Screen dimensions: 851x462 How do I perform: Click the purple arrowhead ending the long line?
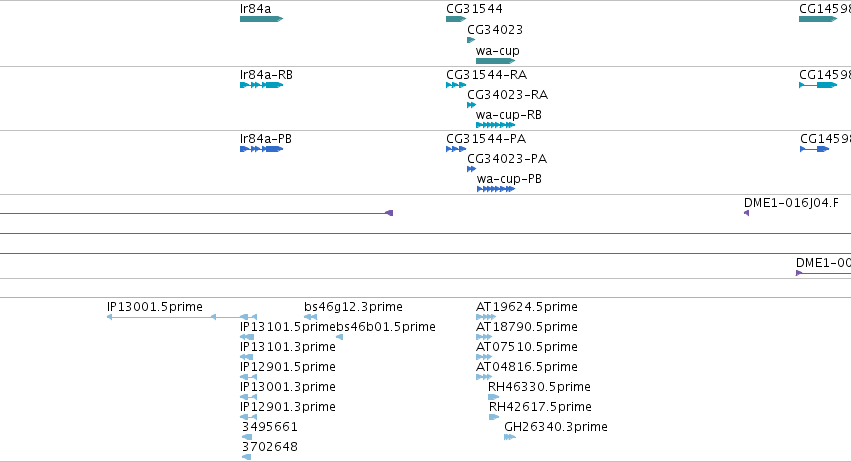[389, 213]
